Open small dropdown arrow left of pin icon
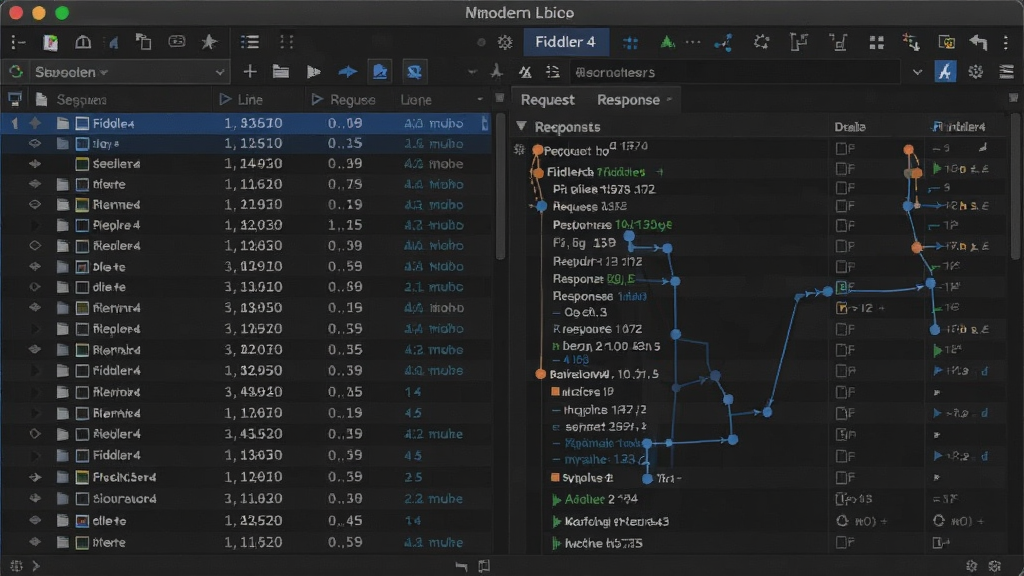Viewport: 1024px width, 576px height. click(x=472, y=72)
